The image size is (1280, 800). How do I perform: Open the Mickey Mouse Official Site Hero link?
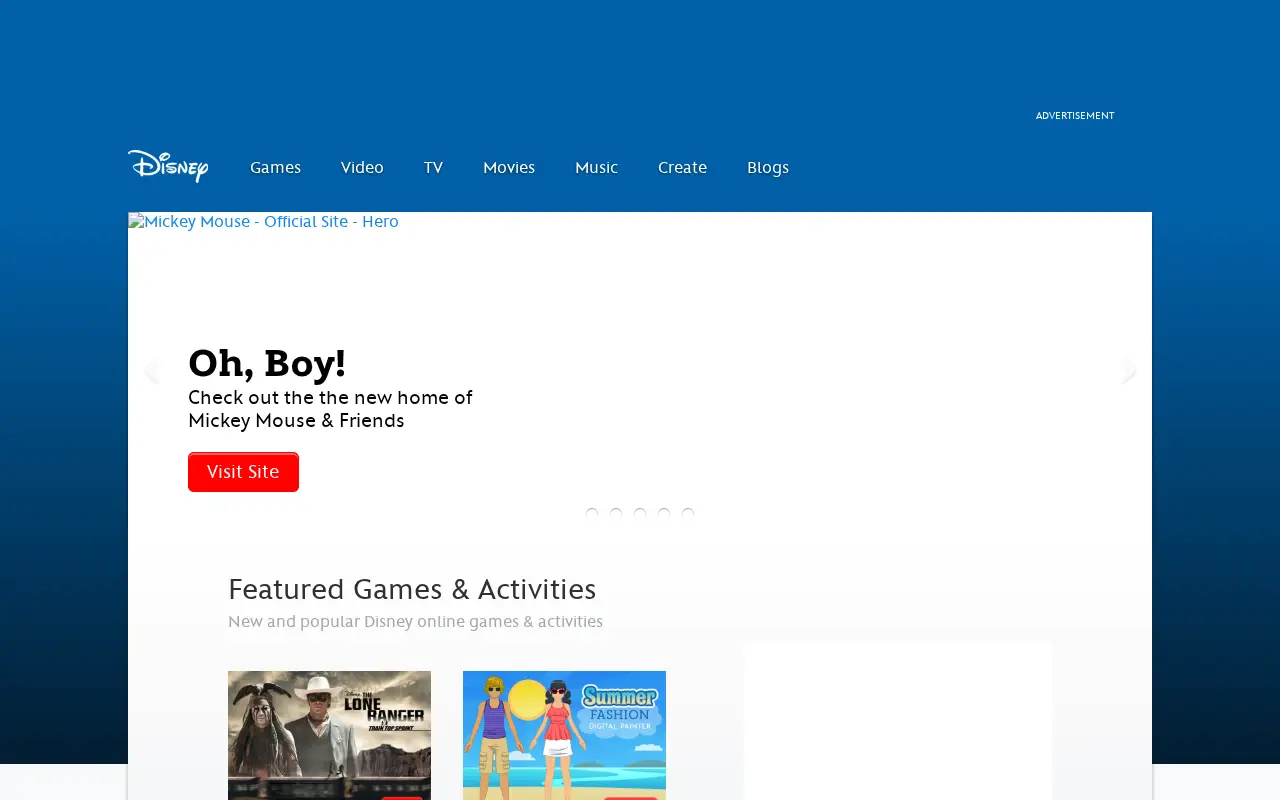coord(263,222)
